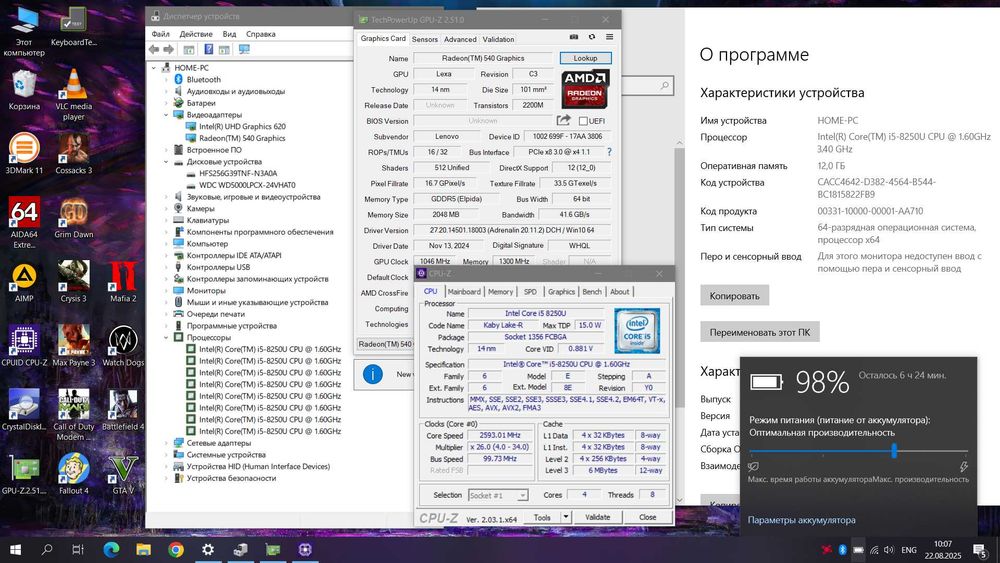Image resolution: width=1000 pixels, height=563 pixels.
Task: Open the Socket #1 selection dropdown in CPU-Z
Action: click(498, 495)
